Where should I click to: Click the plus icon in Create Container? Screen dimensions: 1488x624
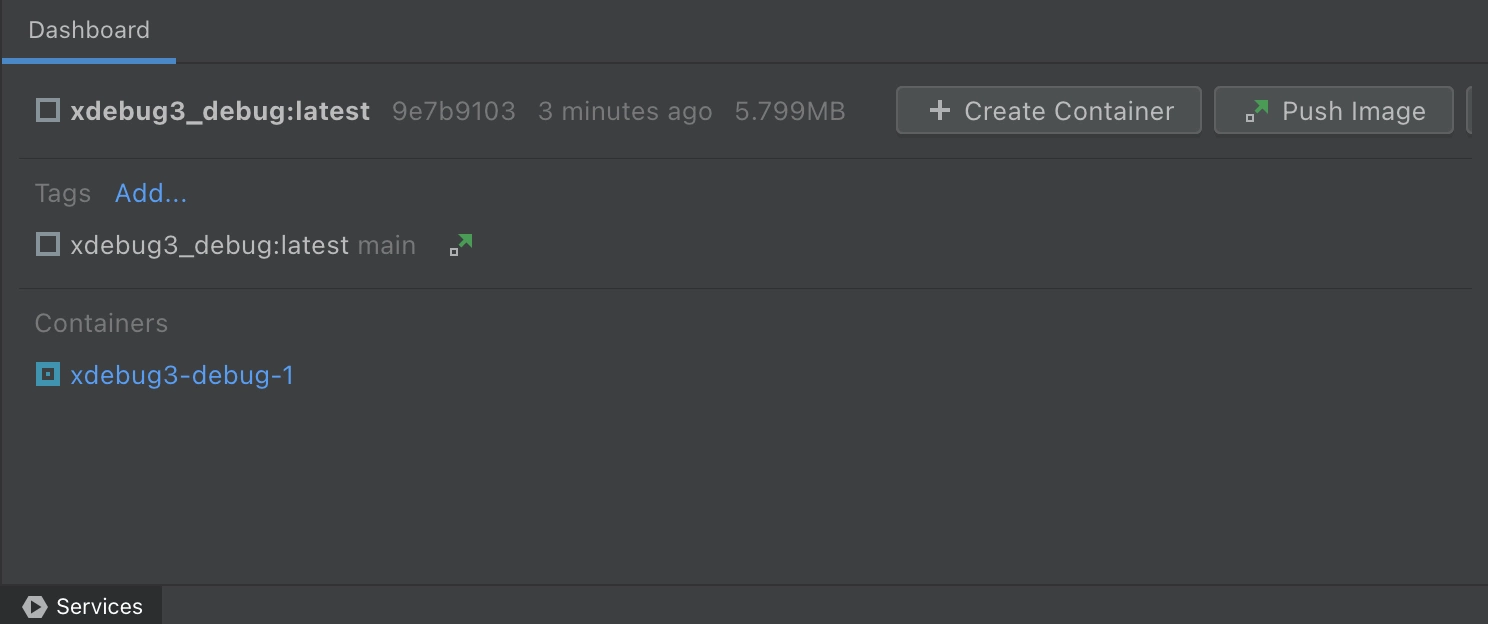pos(939,110)
